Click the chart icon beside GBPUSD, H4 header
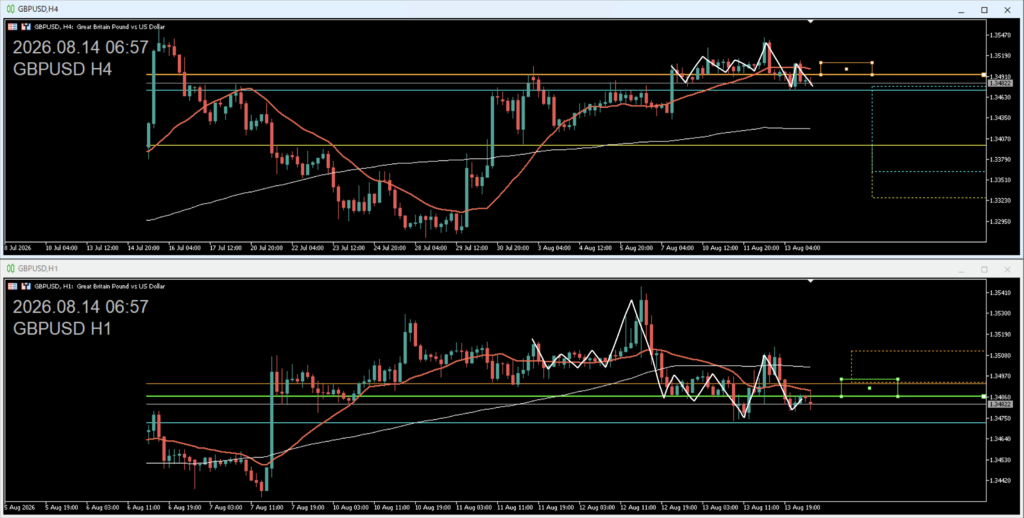Image resolution: width=1024 pixels, height=518 pixels. (x=26, y=27)
